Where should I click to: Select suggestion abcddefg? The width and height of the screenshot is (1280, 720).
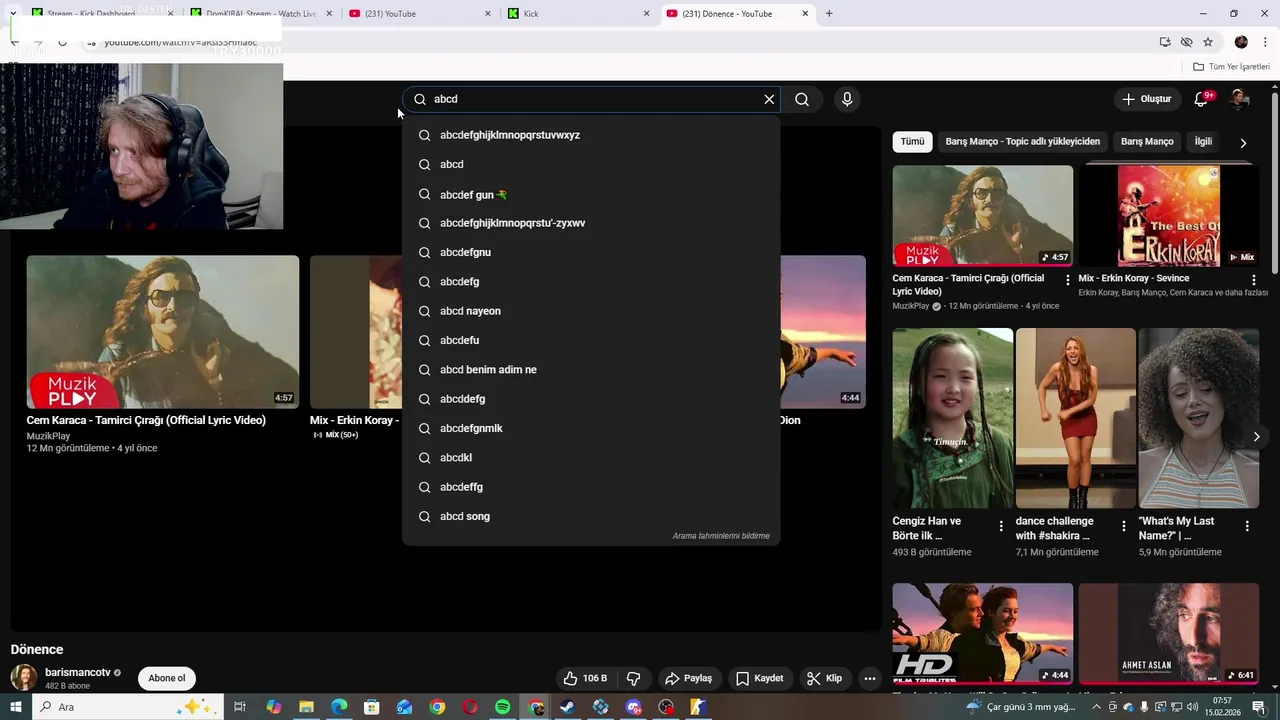pos(591,399)
